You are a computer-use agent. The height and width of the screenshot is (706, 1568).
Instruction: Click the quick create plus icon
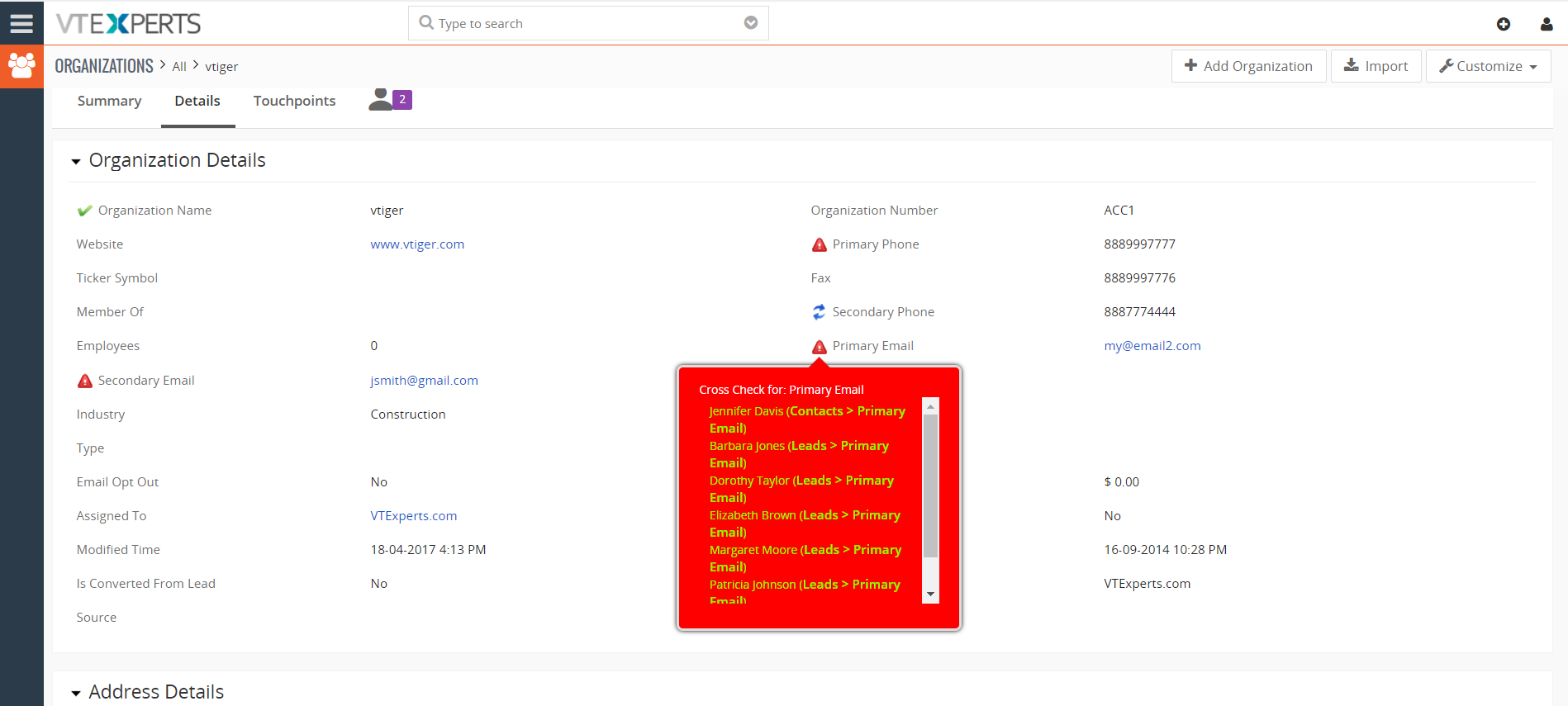(1504, 24)
